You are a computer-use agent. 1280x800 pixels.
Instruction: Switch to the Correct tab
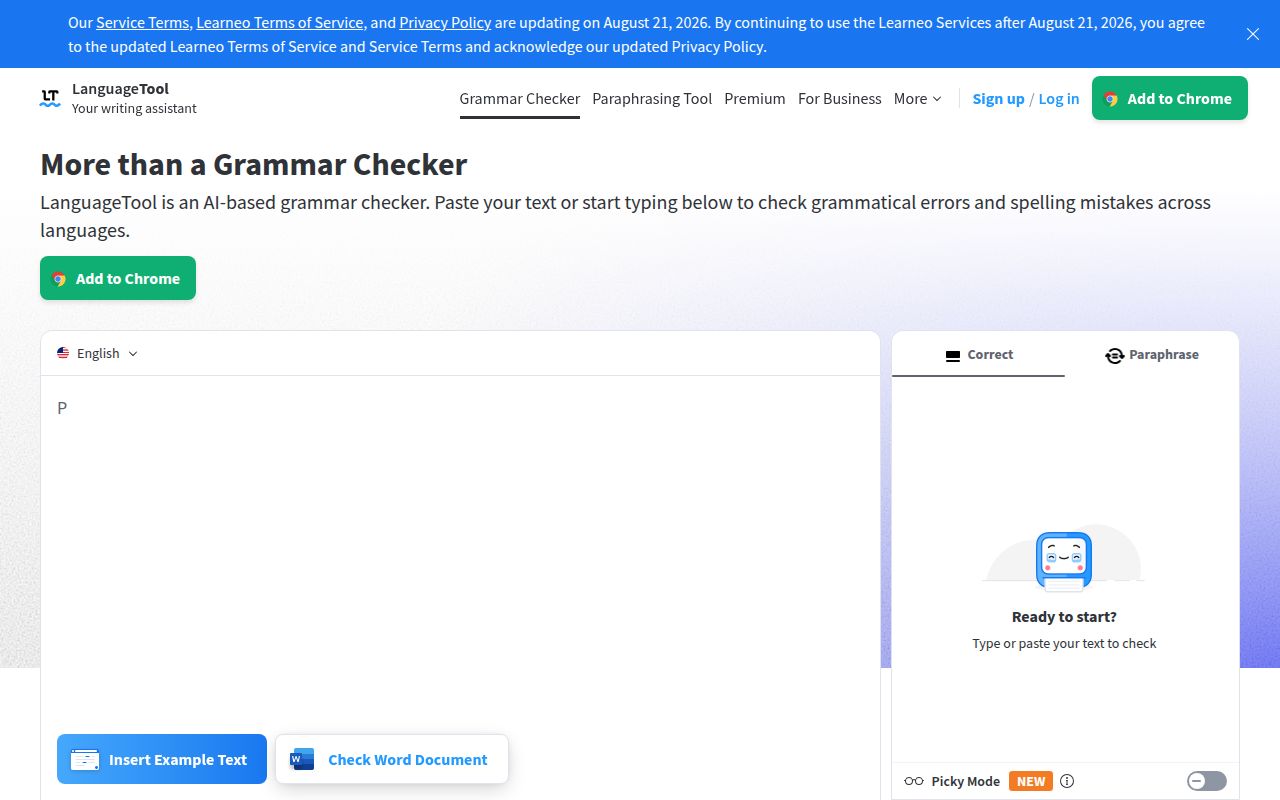978,354
